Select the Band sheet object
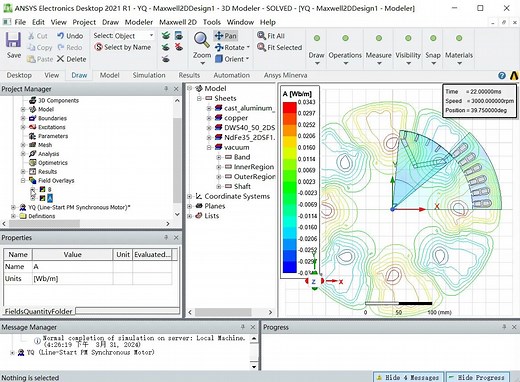Image resolution: width=520 pixels, height=382 pixels. (x=242, y=157)
